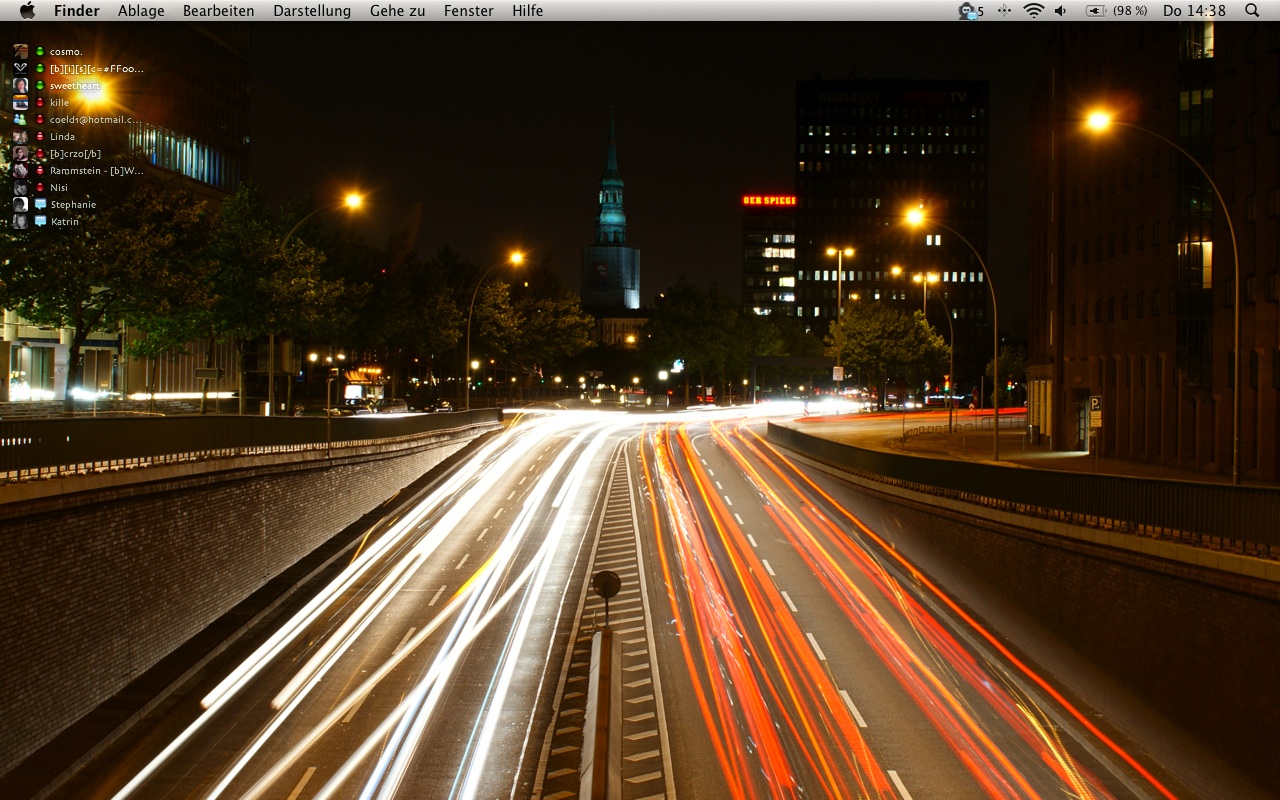The width and height of the screenshot is (1280, 800).
Task: Click kille's contact avatar
Action: 20,102
